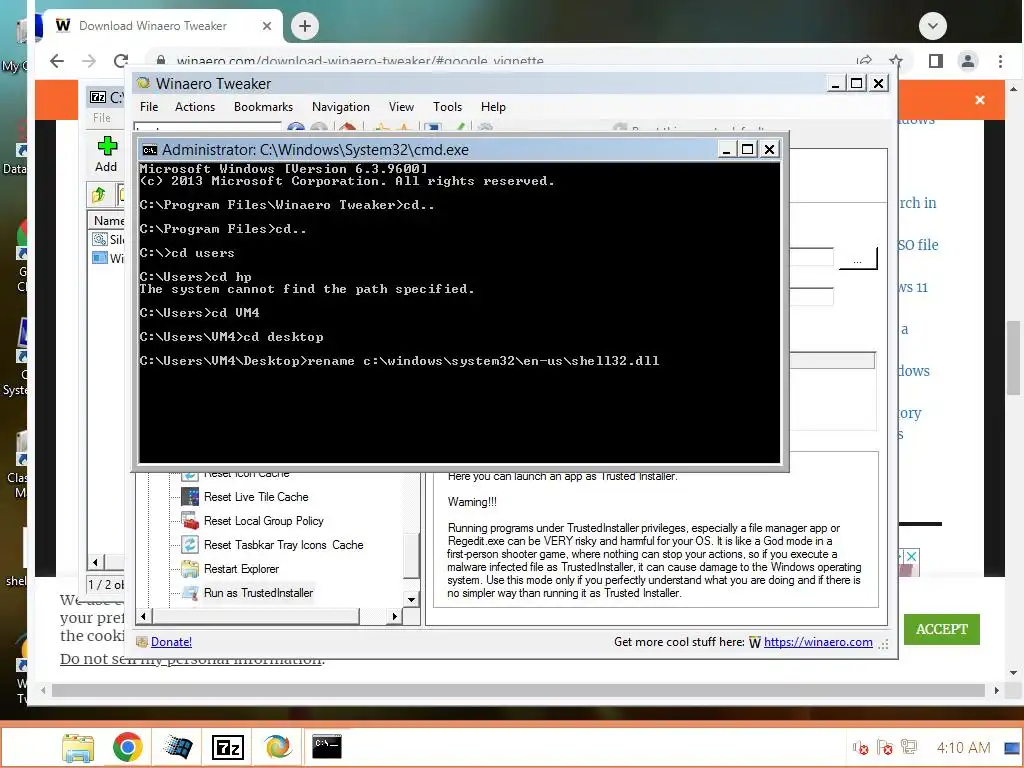This screenshot has width=1024, height=768.
Task: Open File menu in 7-Zip window
Action: [x=102, y=118]
